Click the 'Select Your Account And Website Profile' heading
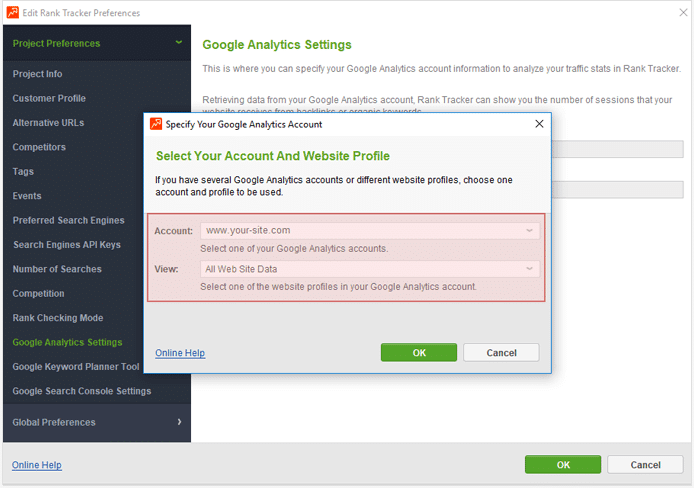 tap(273, 156)
